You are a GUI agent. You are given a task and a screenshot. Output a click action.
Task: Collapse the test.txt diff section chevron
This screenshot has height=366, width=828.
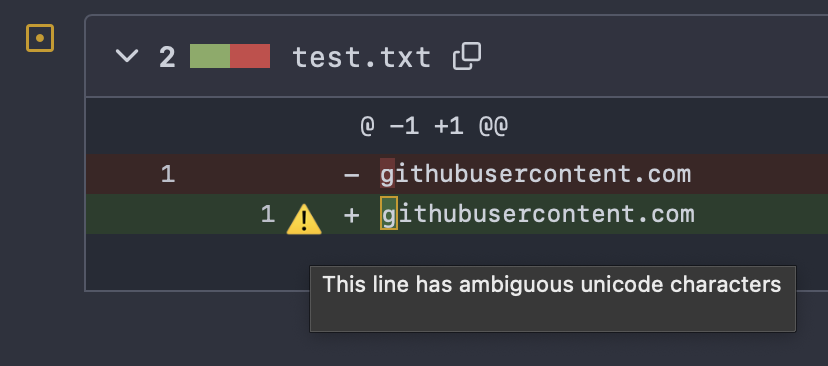[127, 55]
